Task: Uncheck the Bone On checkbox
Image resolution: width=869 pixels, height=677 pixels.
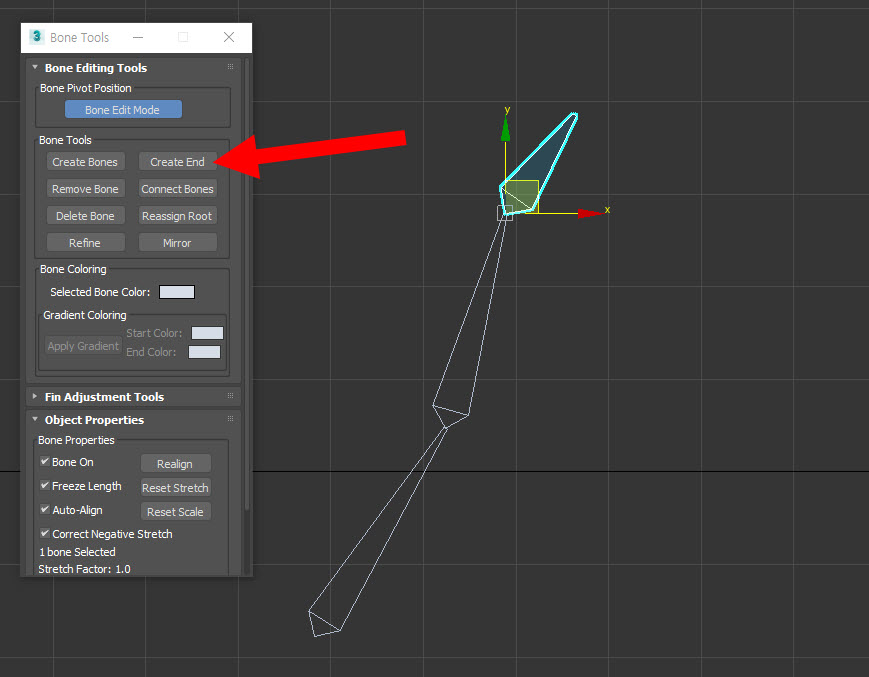Action: [45, 461]
